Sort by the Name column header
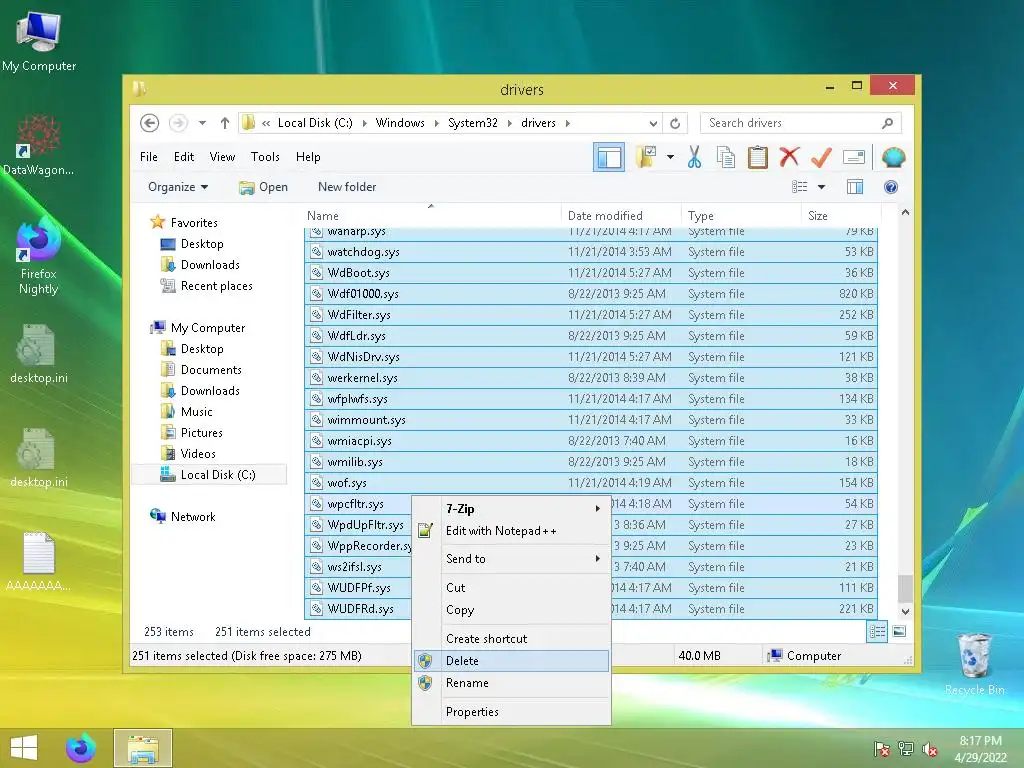The image size is (1024, 768). (x=431, y=216)
